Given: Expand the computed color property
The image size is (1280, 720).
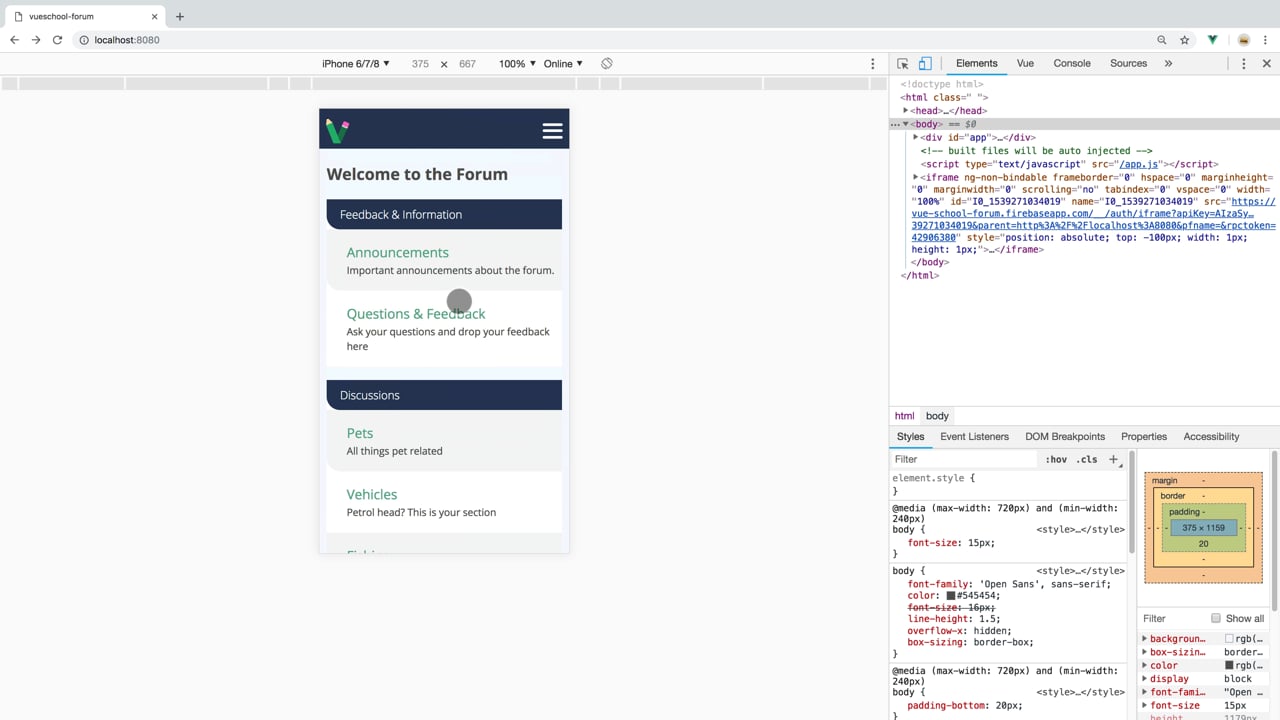Looking at the screenshot, I should (1145, 665).
